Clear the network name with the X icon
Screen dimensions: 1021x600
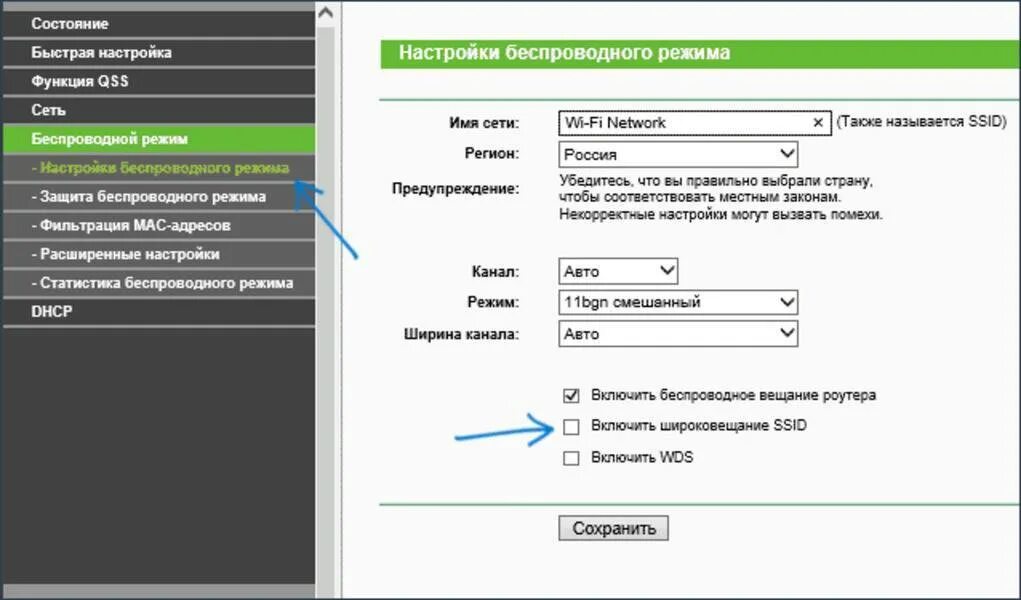click(x=818, y=122)
